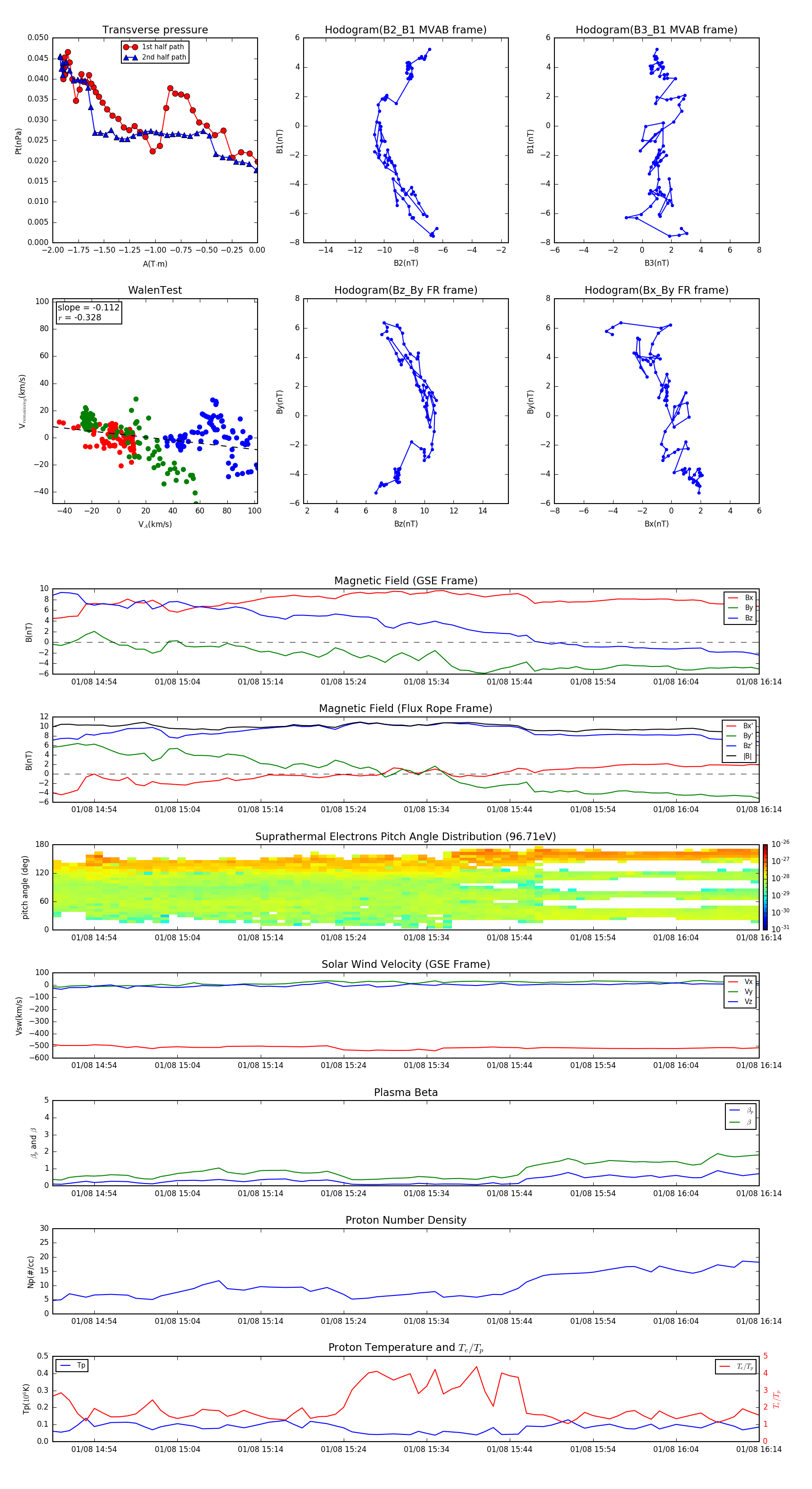Image resolution: width=812 pixels, height=1489 pixels.
Task: Click the "slope = -0.112" annotation
Action: click(88, 308)
